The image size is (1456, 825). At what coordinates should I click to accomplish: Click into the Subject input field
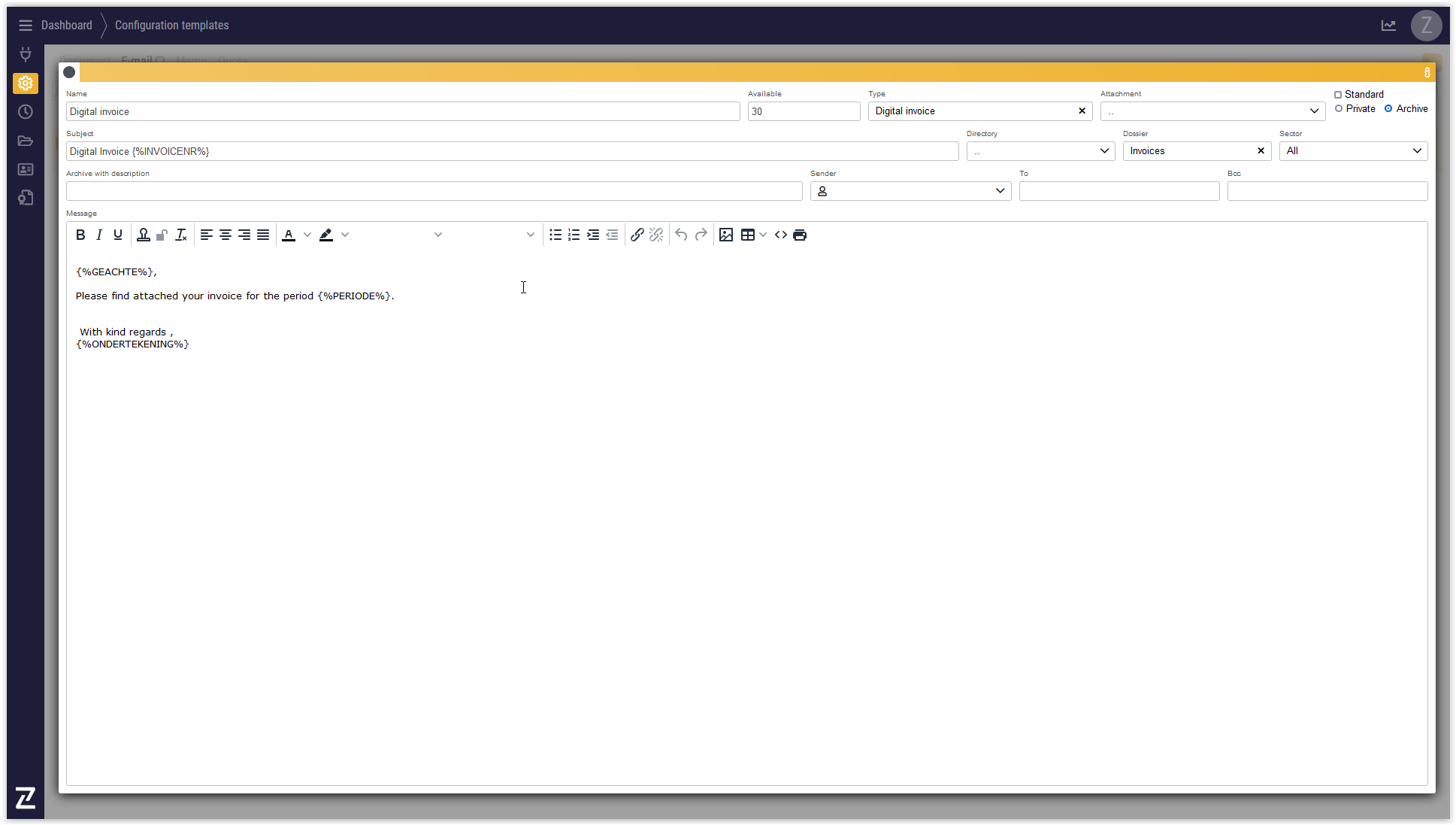pyautogui.click(x=511, y=151)
